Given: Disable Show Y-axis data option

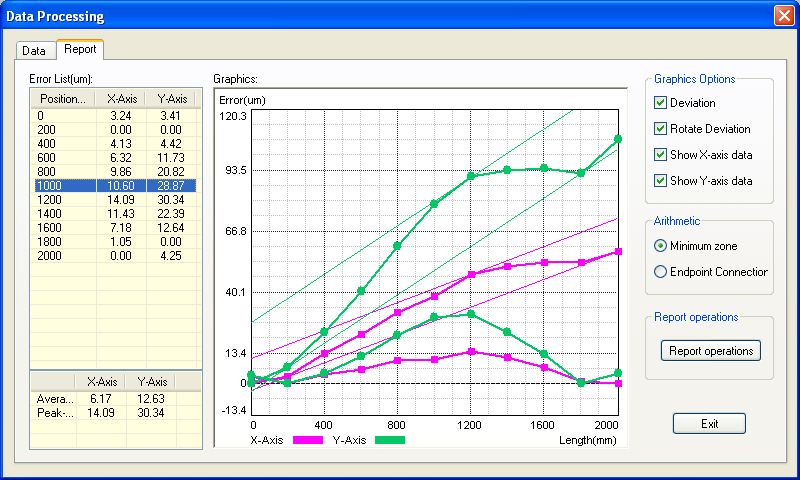Looking at the screenshot, I should (x=660, y=181).
